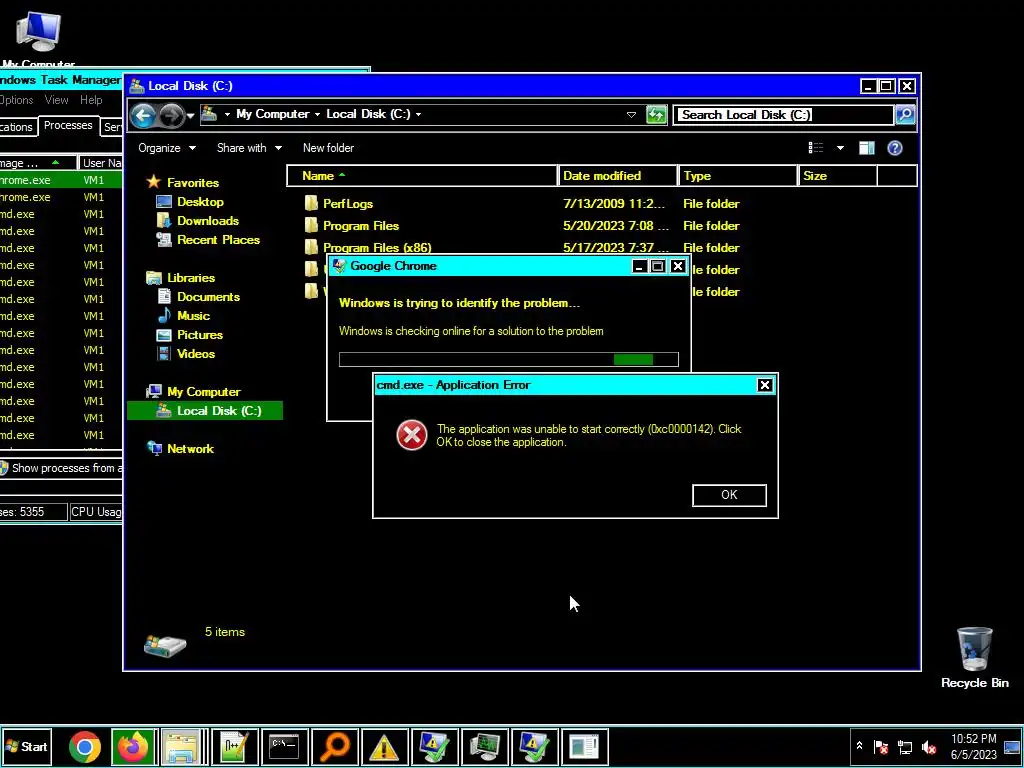Open the Action Center flag icon
This screenshot has width=1024, height=768.
coord(880,747)
